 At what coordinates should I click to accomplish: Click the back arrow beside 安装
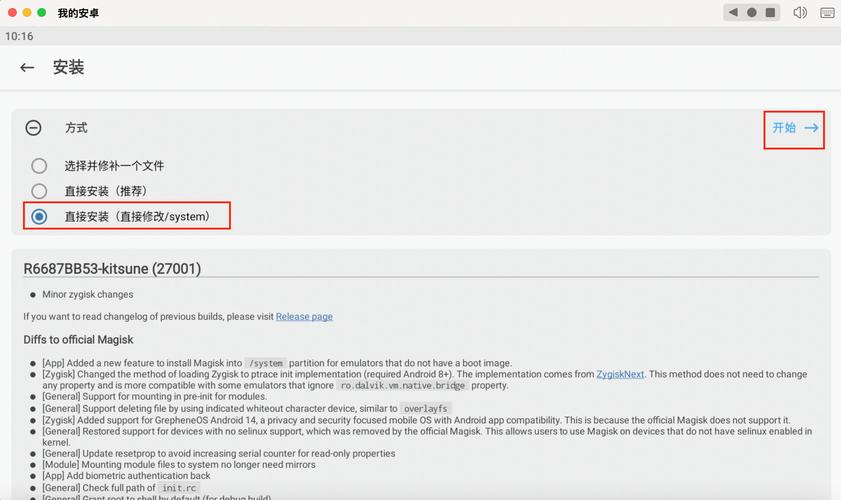[27, 68]
